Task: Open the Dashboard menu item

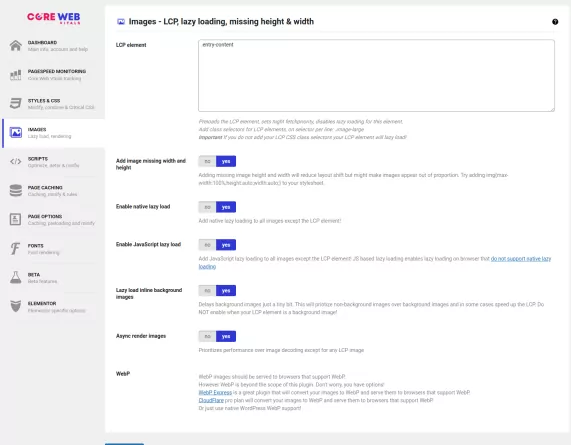Action: pos(53,46)
